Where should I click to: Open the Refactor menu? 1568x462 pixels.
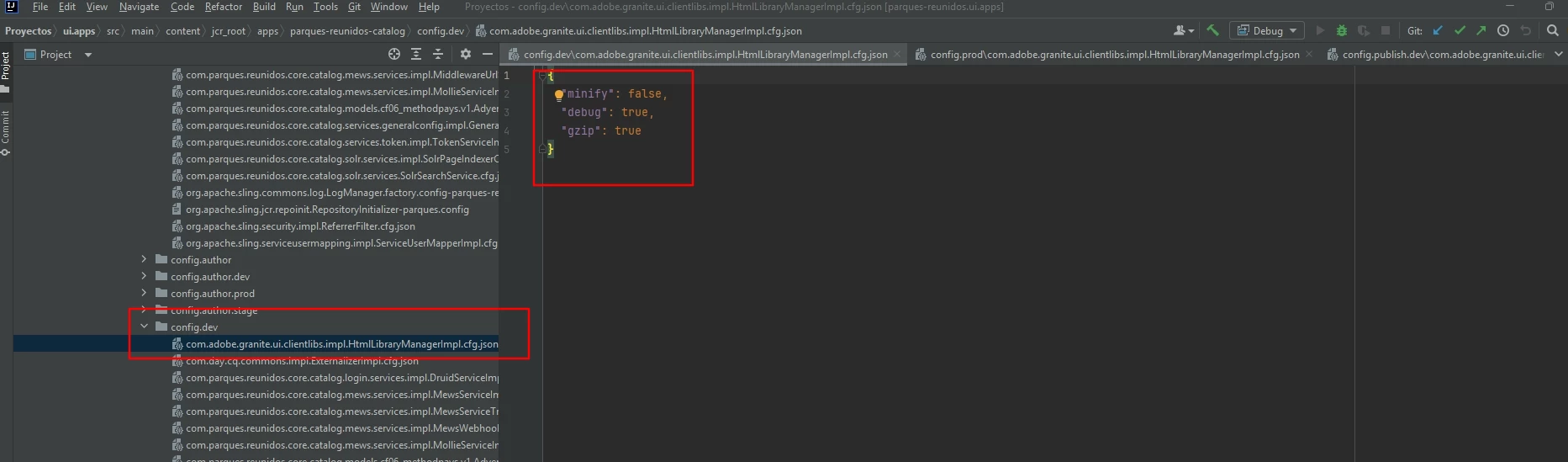tap(224, 7)
